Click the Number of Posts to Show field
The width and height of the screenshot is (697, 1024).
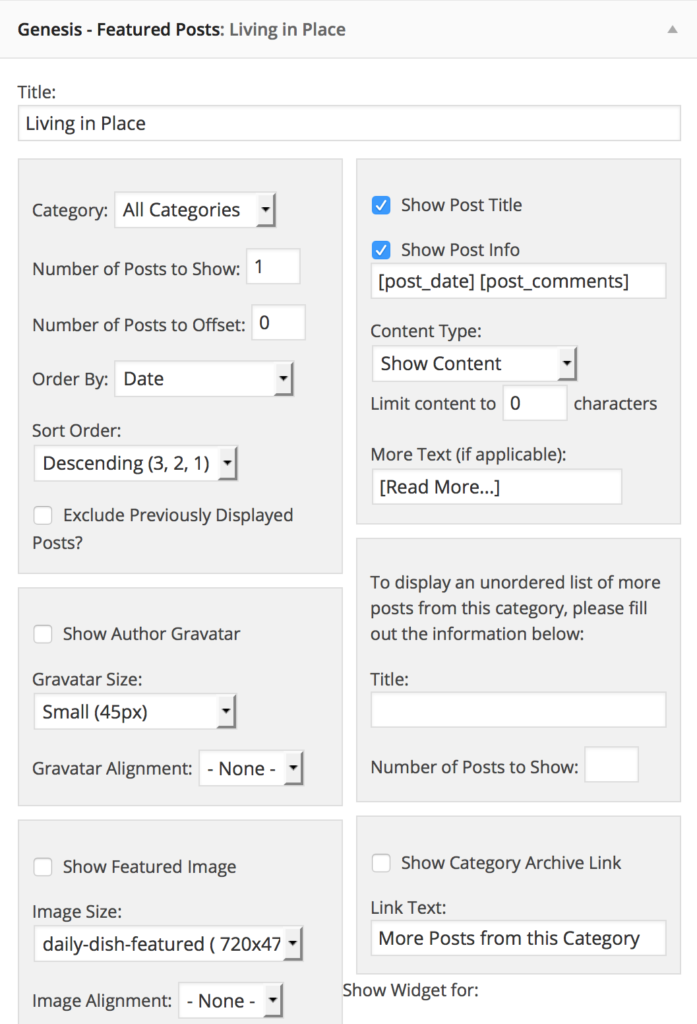point(273,266)
